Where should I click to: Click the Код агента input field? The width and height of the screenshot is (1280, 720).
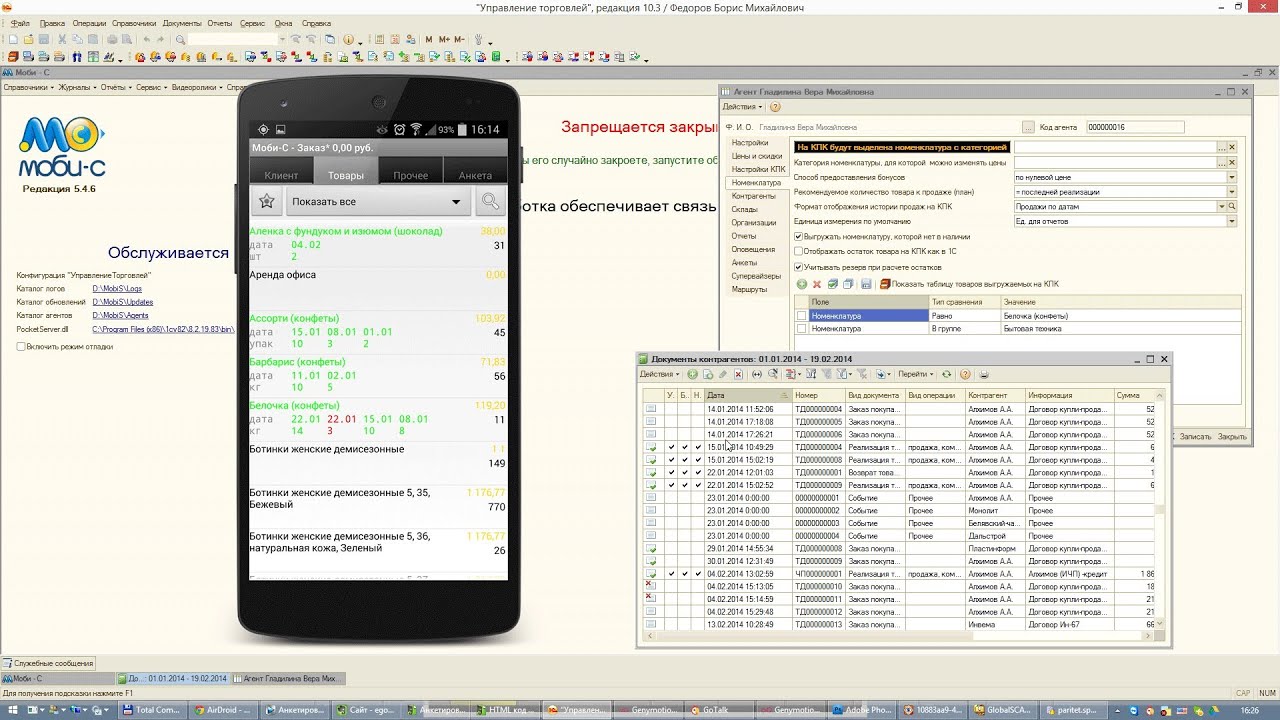1135,127
